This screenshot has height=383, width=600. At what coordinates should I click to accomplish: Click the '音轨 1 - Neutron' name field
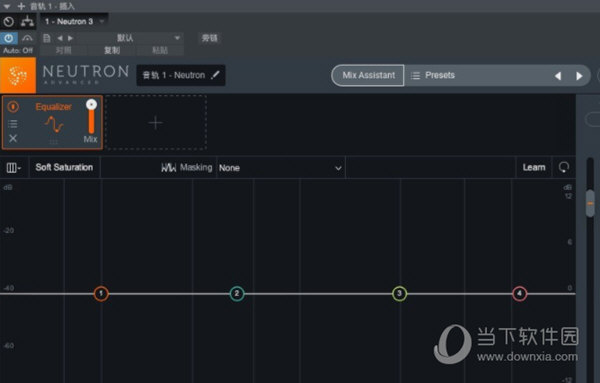[x=181, y=75]
